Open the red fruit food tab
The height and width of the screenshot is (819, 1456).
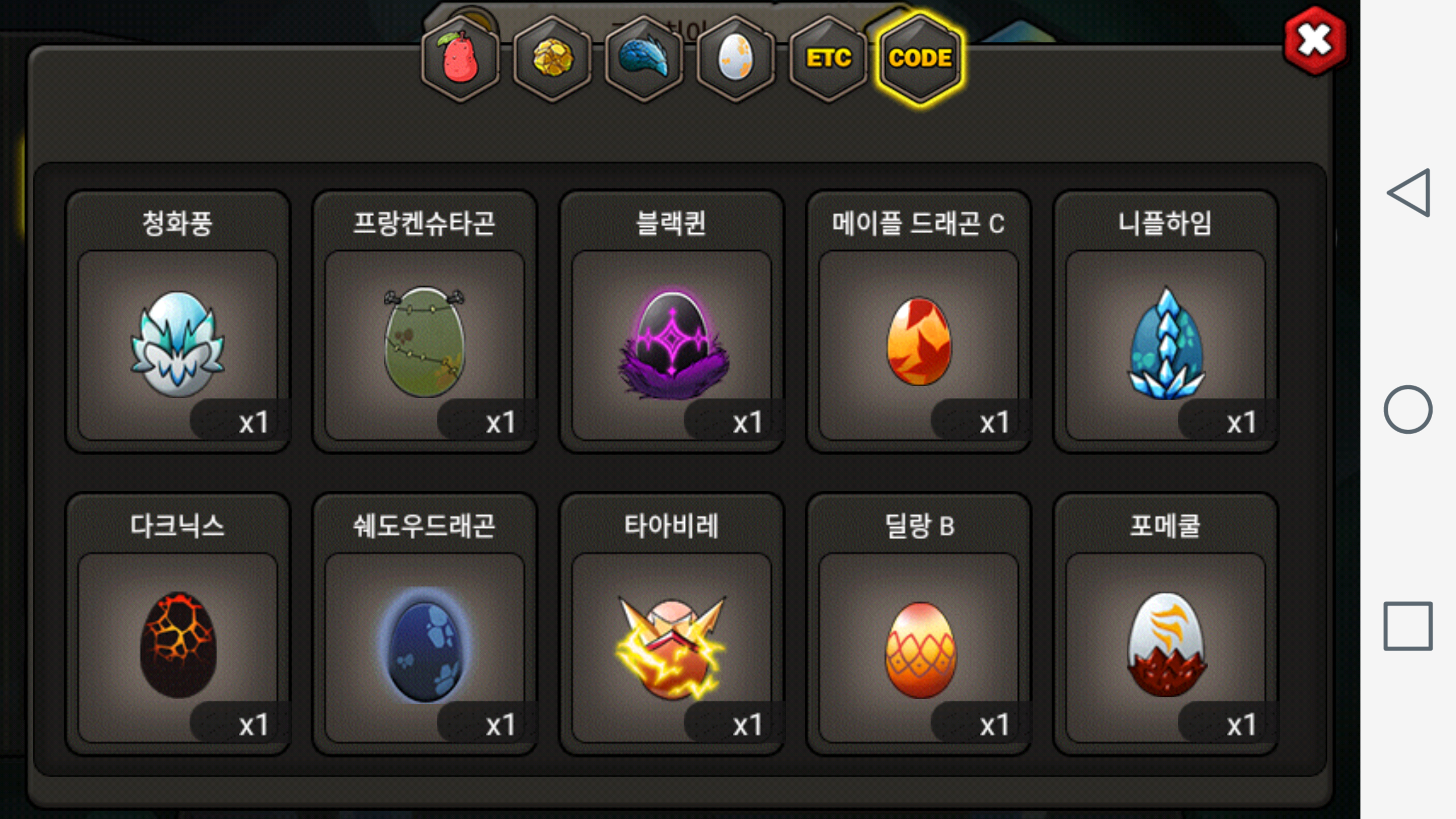tap(460, 59)
